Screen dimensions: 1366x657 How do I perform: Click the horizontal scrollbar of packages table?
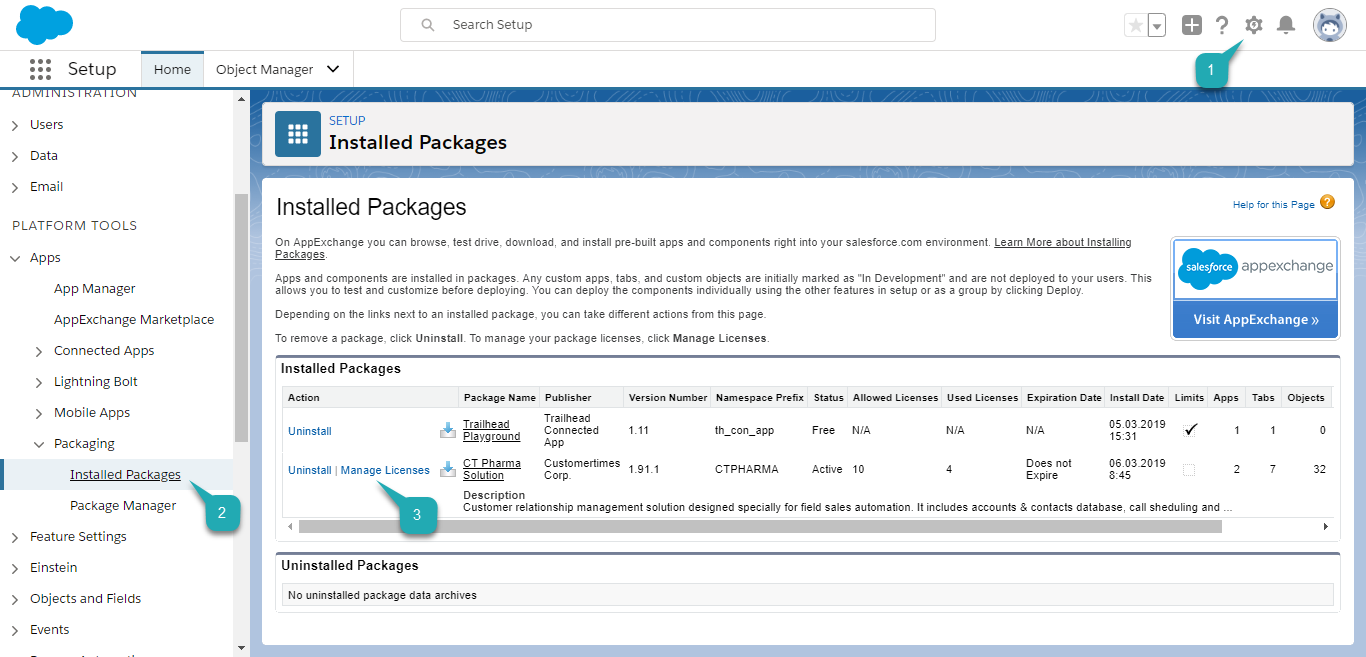click(760, 526)
